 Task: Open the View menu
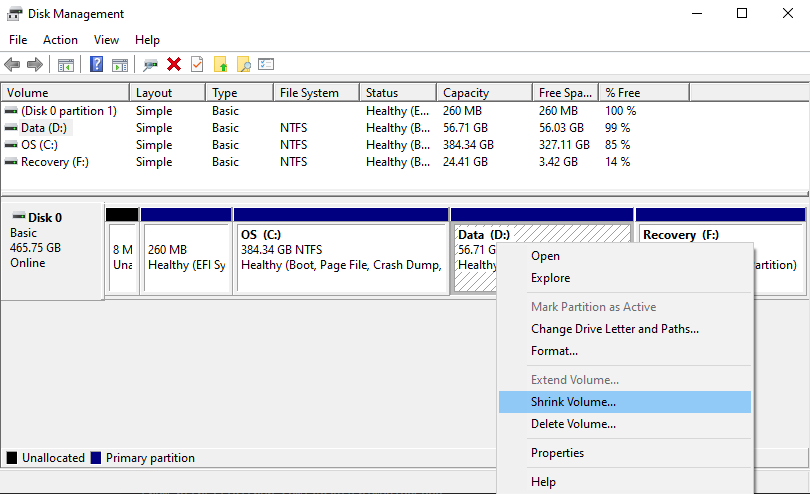pos(106,40)
